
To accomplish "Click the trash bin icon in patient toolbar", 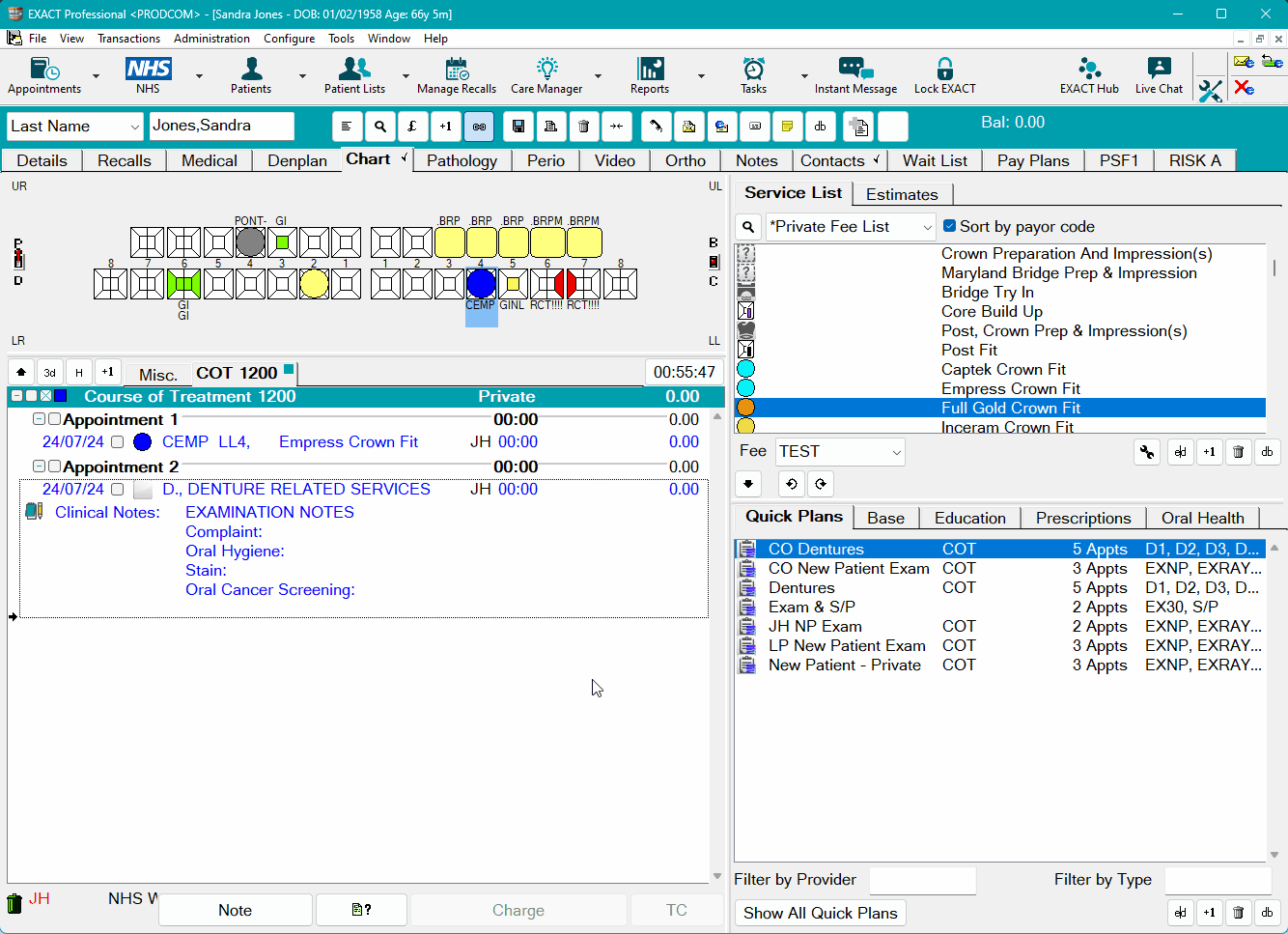I will coord(583,127).
